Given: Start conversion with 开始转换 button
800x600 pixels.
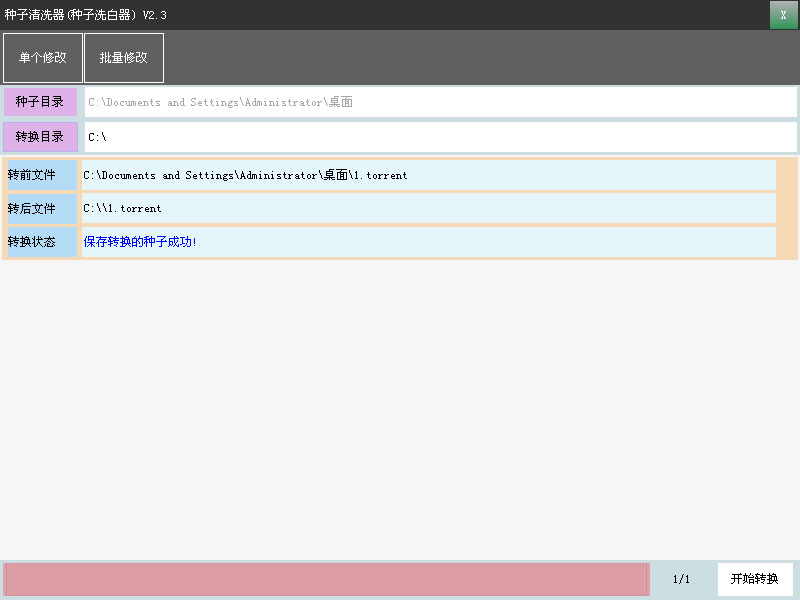Looking at the screenshot, I should [x=755, y=579].
